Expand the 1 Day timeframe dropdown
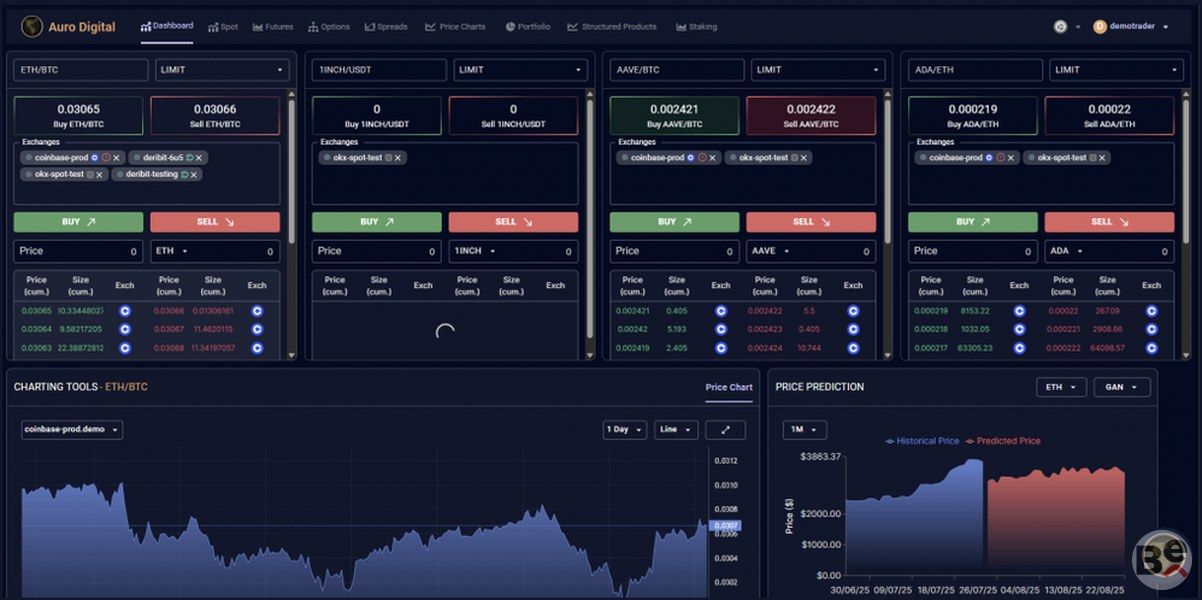1202x600 pixels. point(624,430)
